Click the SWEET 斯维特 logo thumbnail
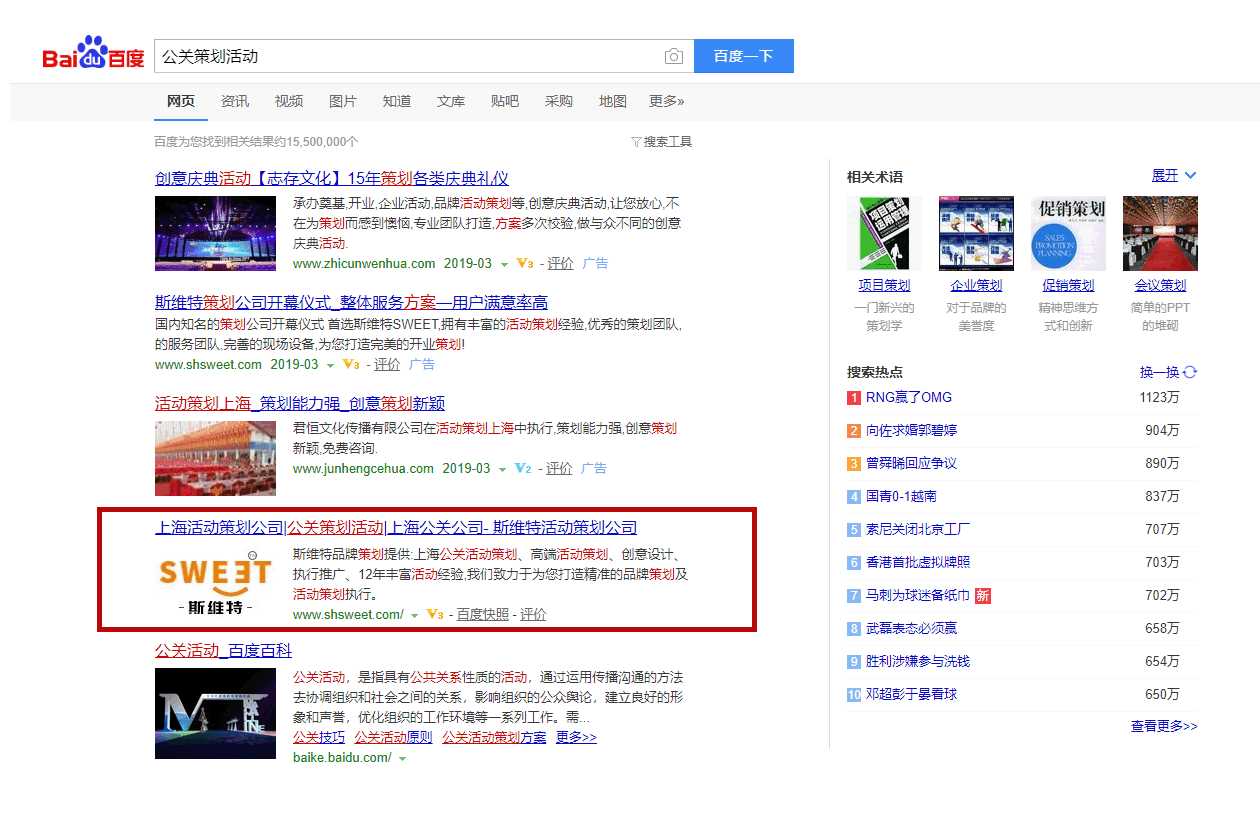 click(215, 582)
